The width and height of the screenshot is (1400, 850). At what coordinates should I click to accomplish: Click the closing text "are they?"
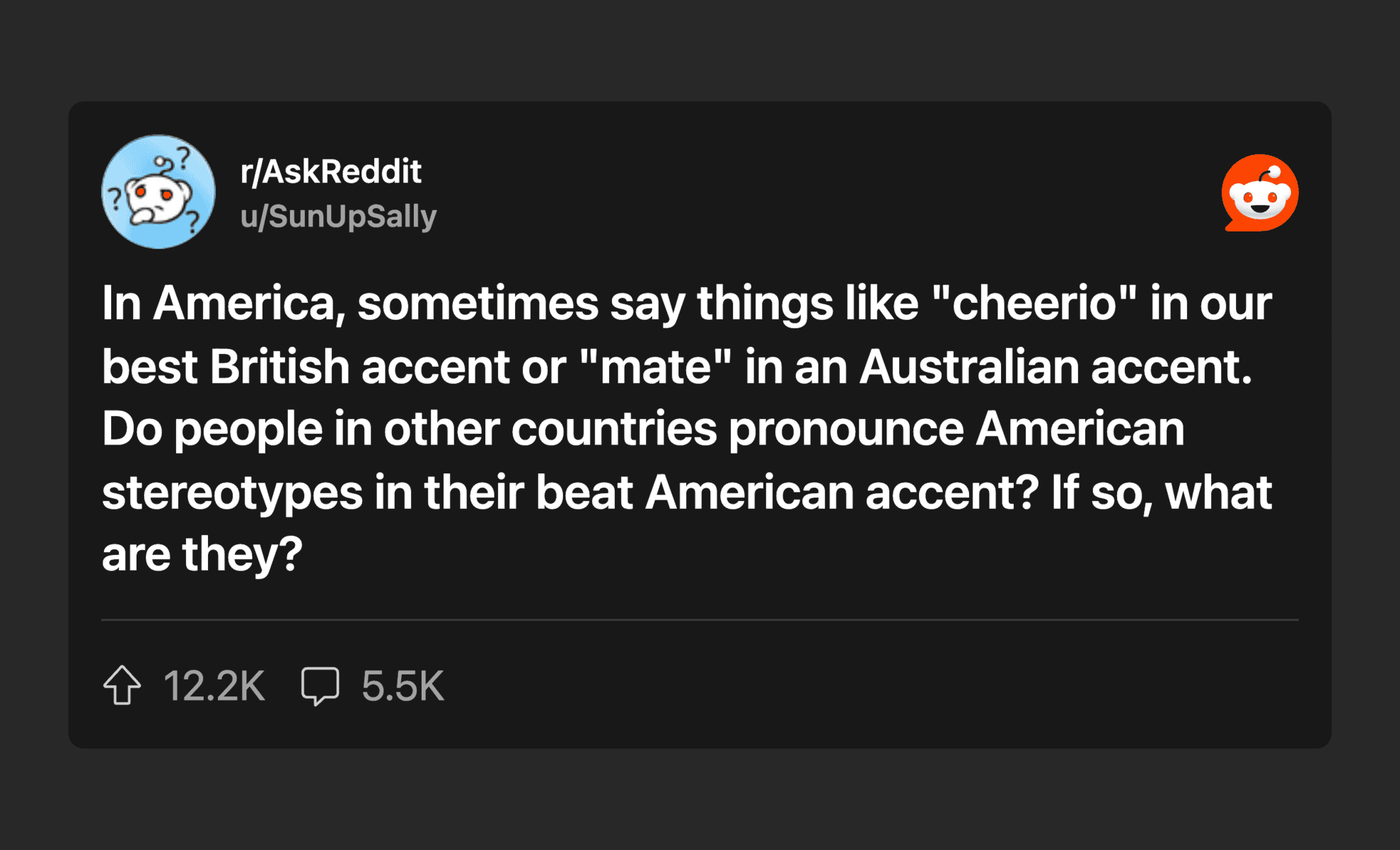tap(202, 554)
